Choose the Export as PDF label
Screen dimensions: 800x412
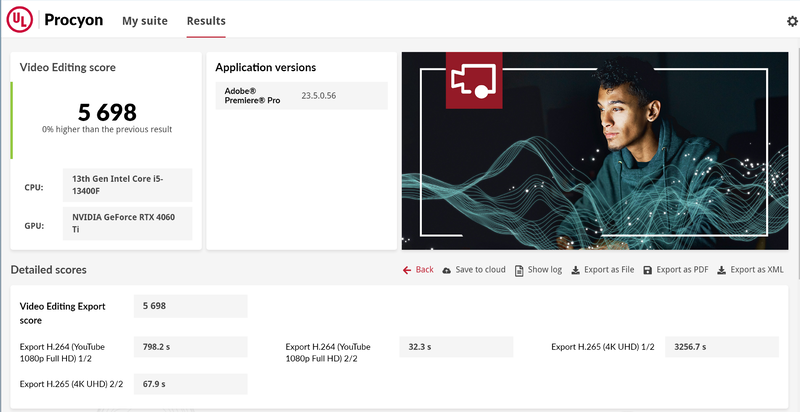point(682,270)
